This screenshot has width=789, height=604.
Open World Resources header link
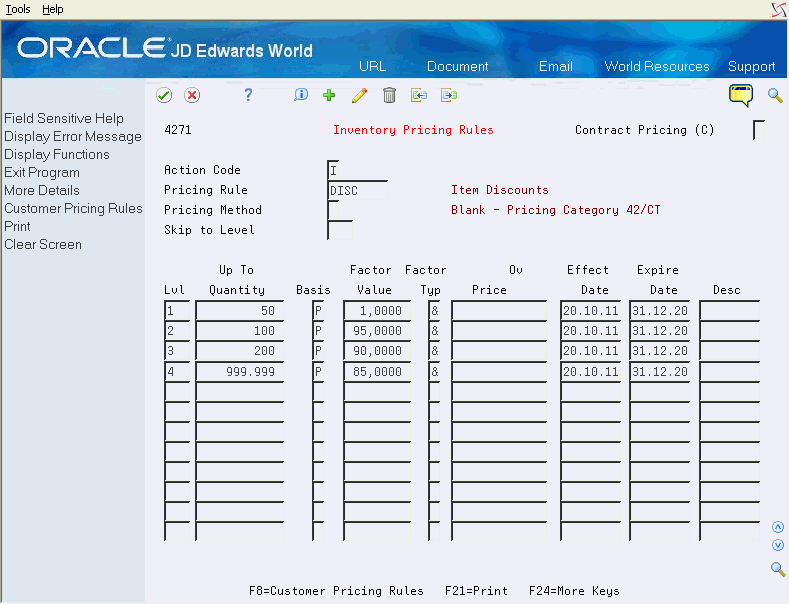click(657, 66)
